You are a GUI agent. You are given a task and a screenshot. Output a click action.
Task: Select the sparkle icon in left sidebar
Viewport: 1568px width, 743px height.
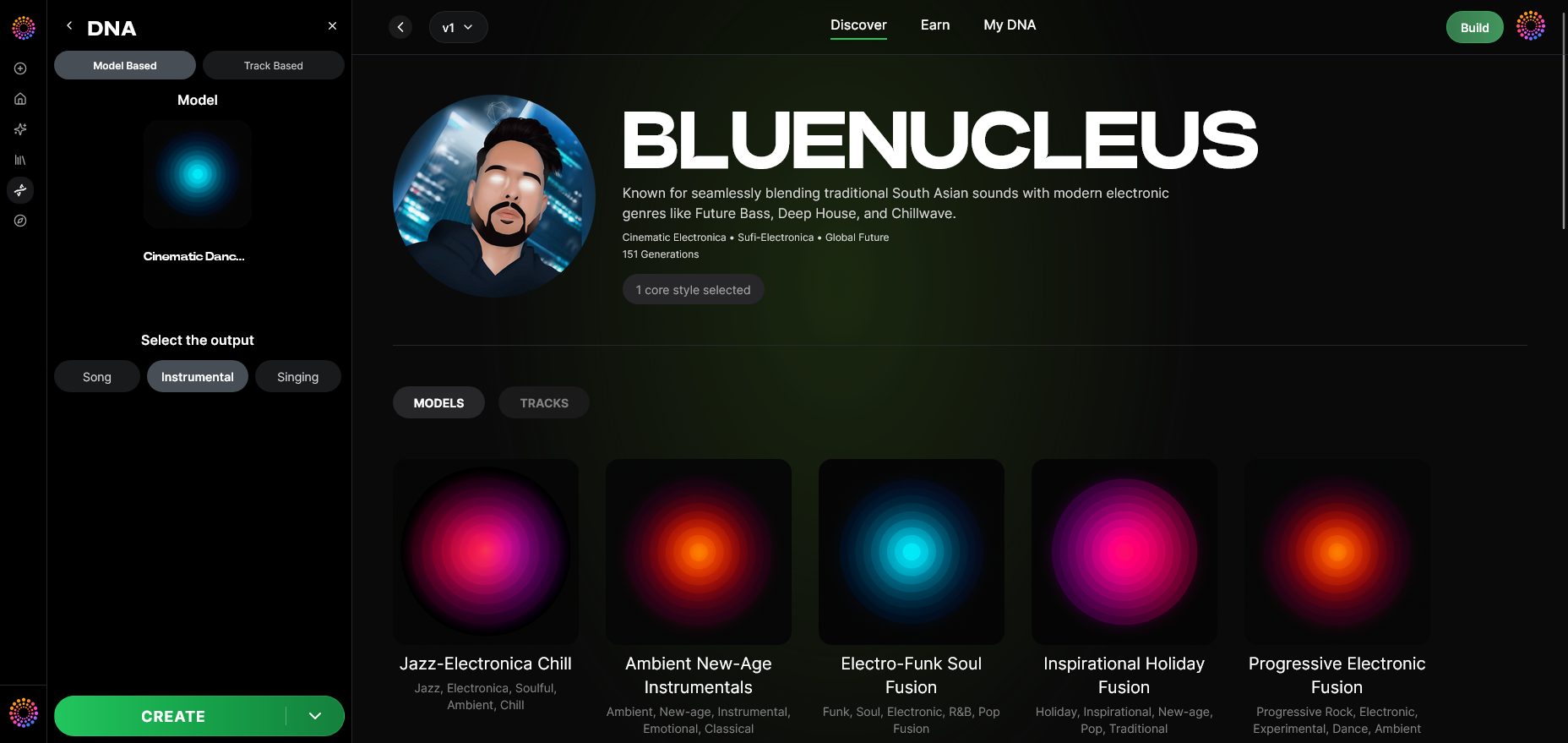[20, 129]
